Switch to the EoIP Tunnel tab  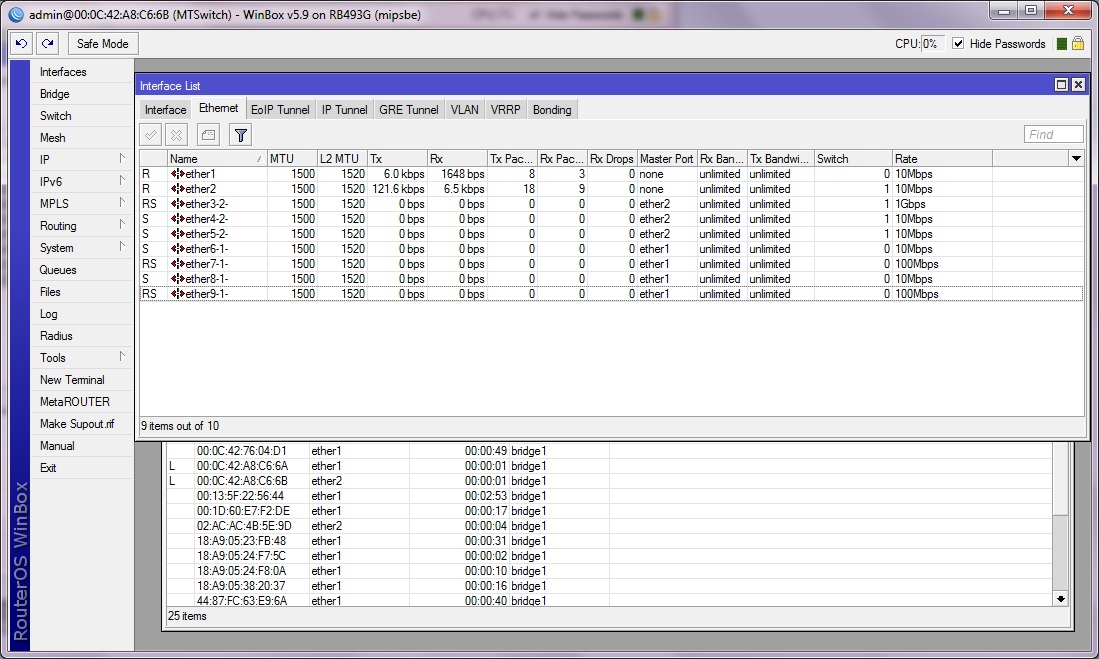pyautogui.click(x=280, y=109)
